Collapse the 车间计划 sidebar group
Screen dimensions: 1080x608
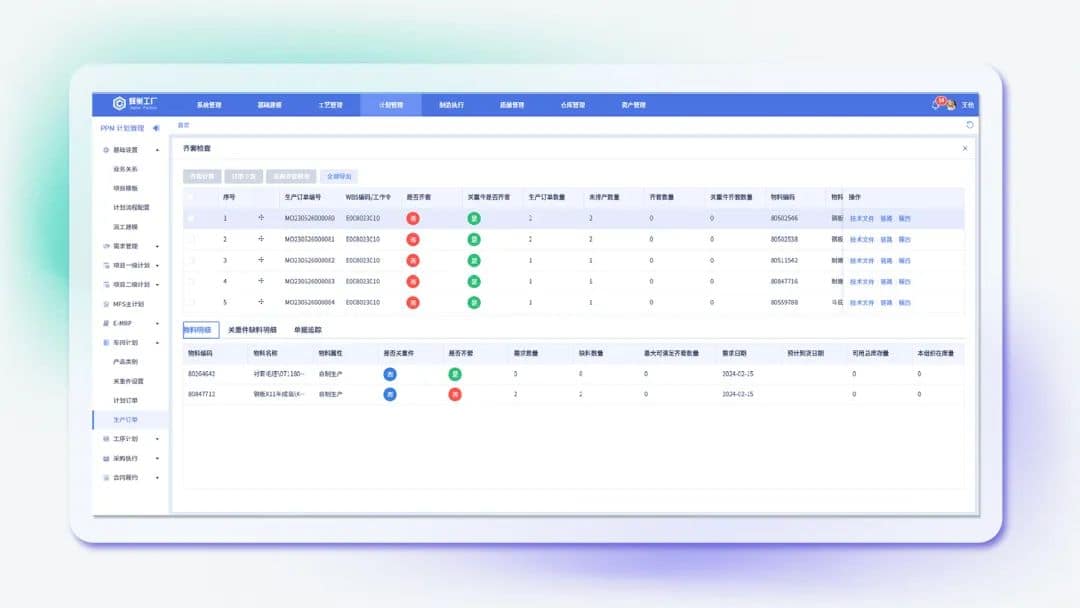pos(157,342)
